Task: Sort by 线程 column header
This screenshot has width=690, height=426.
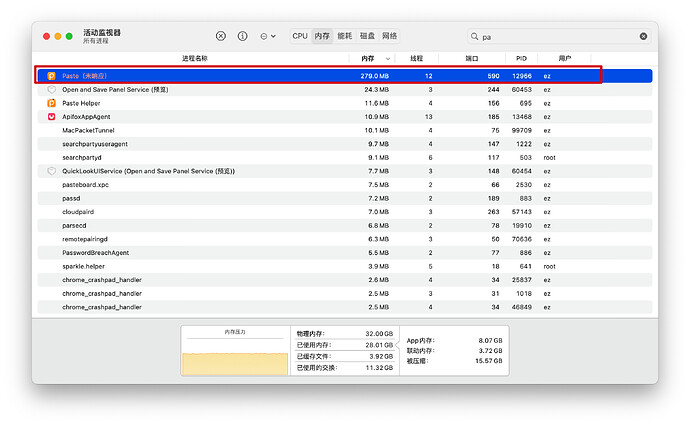Action: 416,58
